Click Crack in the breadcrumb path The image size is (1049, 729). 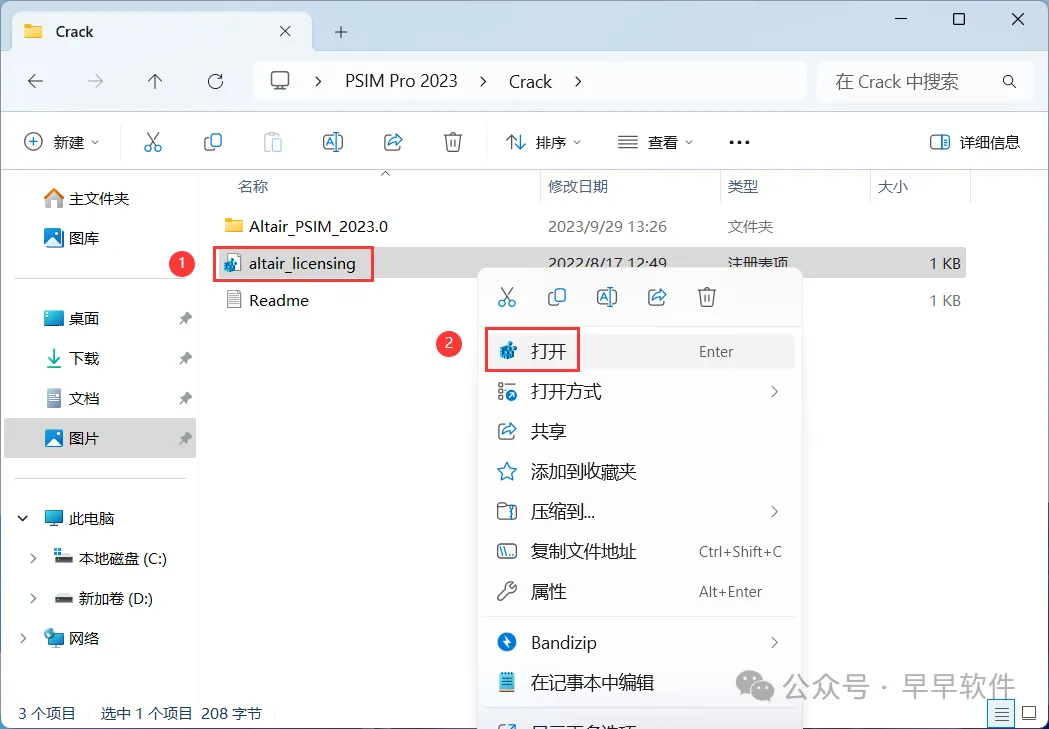coord(531,82)
